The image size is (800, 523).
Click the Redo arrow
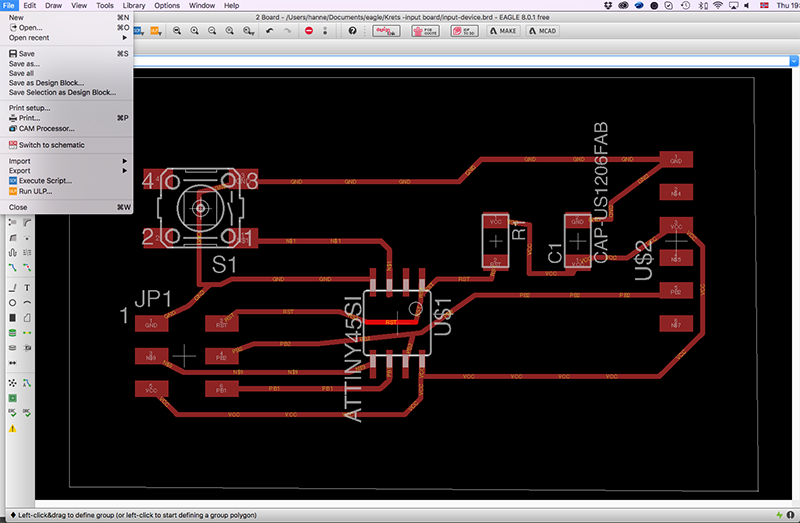(287, 31)
